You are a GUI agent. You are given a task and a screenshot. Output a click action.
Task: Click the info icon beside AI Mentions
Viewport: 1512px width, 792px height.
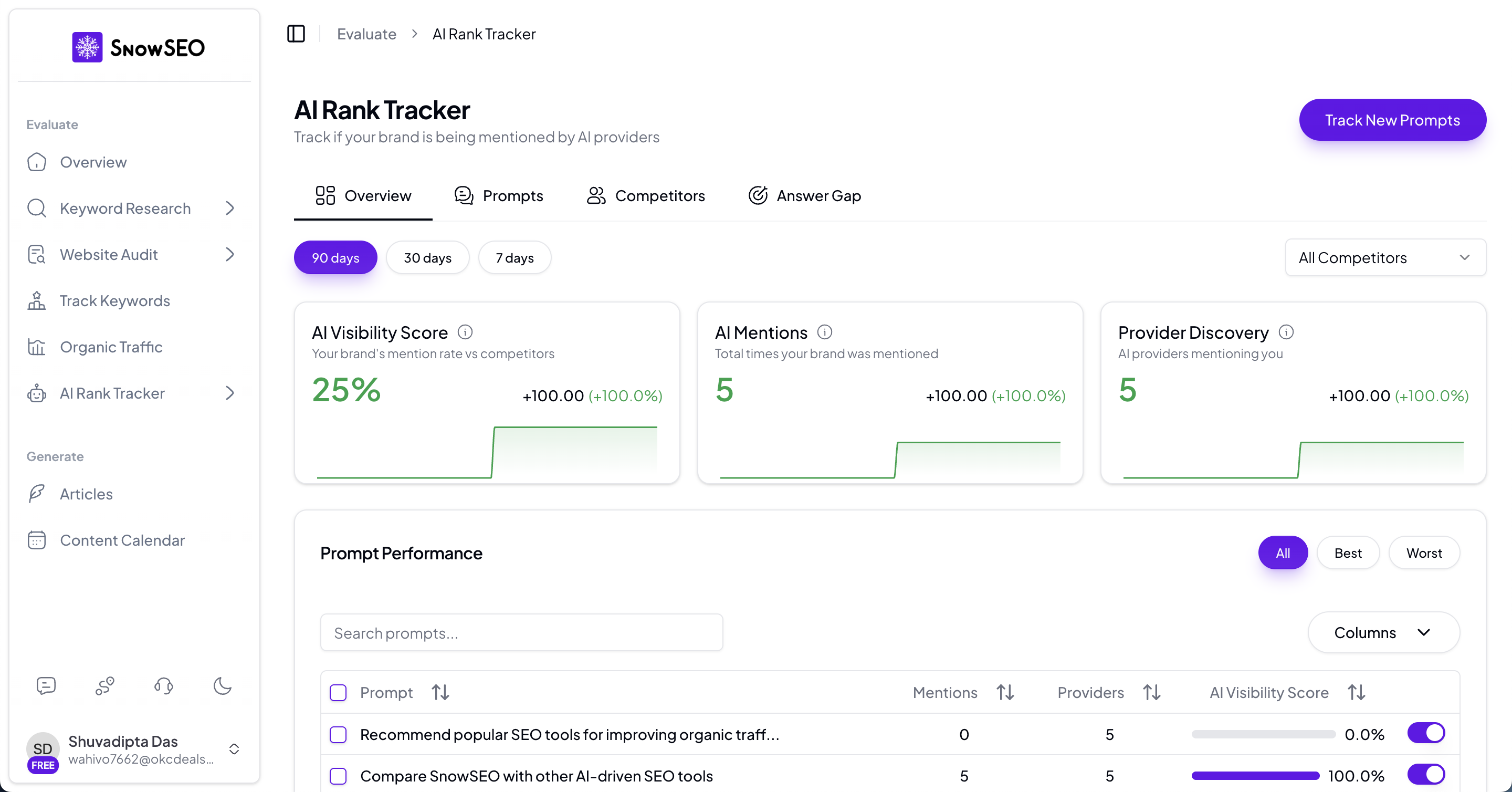point(825,332)
